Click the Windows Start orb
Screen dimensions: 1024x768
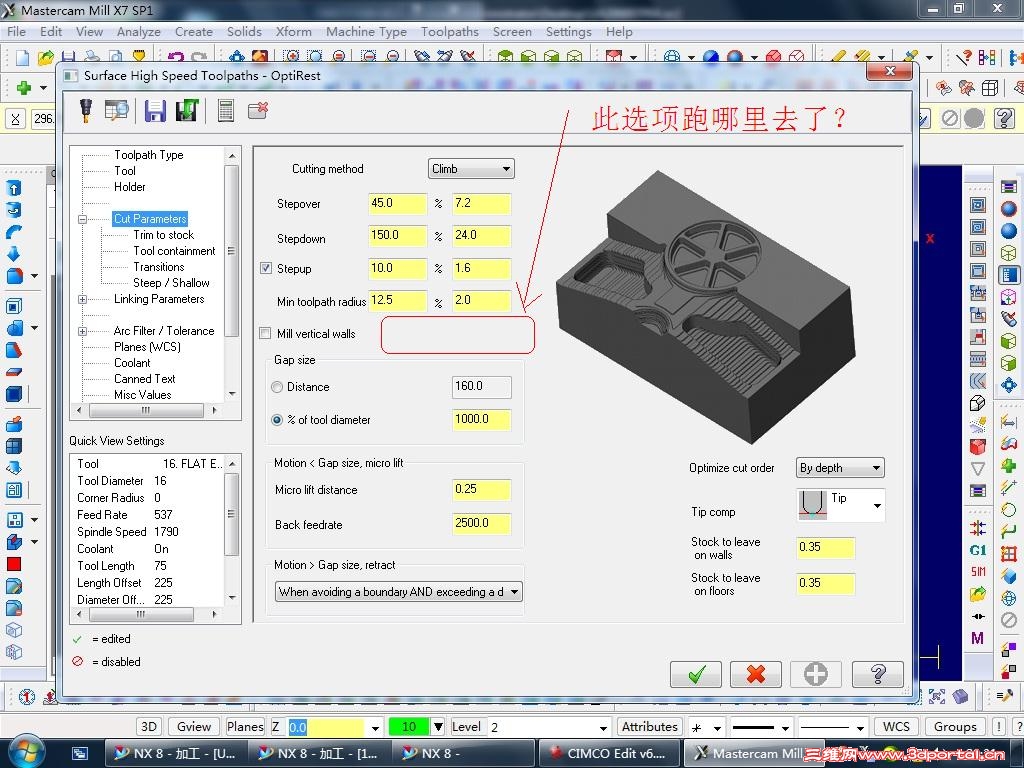25,752
